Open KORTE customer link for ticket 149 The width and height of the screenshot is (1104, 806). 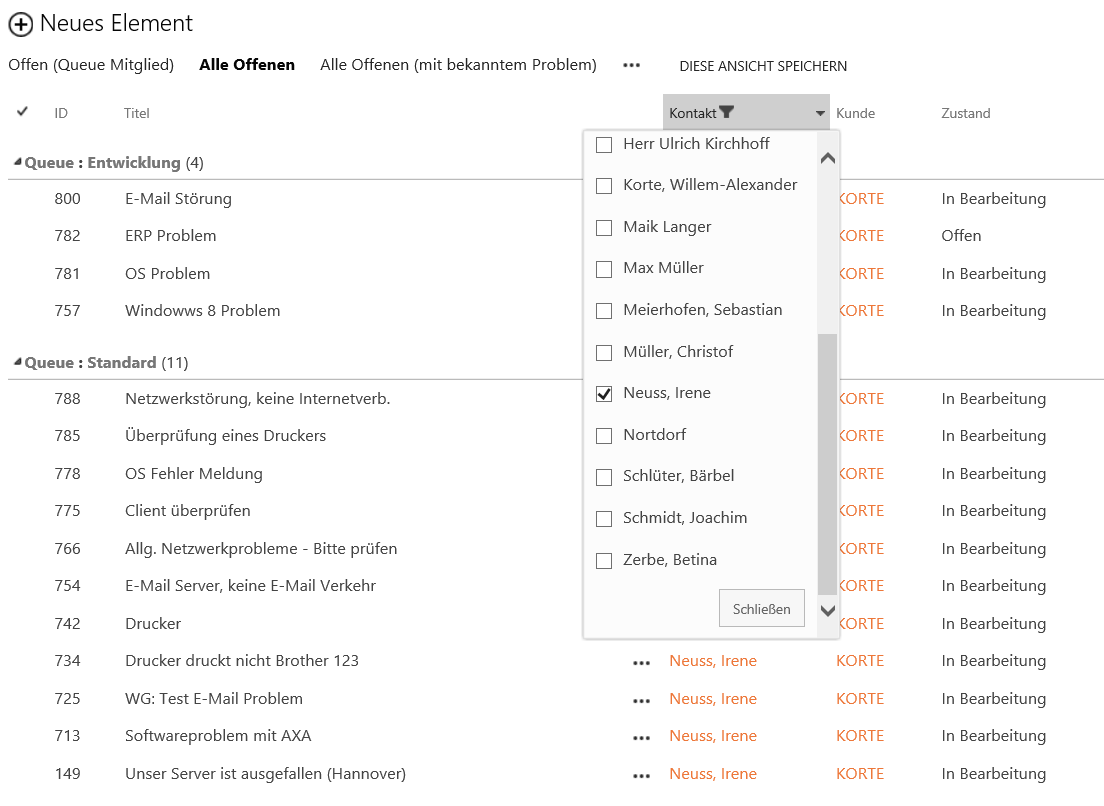pyautogui.click(x=860, y=774)
